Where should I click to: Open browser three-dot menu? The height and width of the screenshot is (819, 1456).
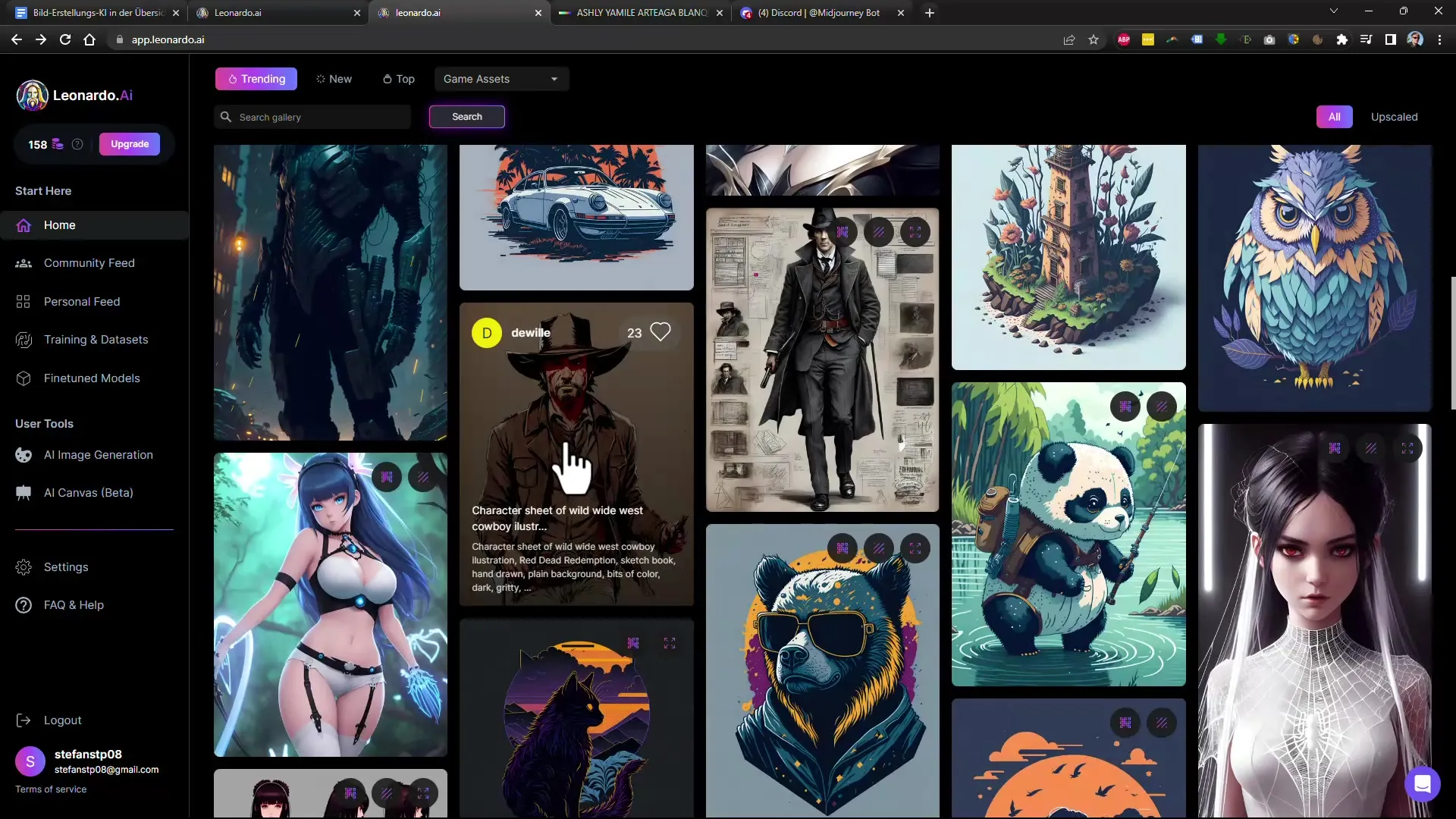pyautogui.click(x=1439, y=39)
